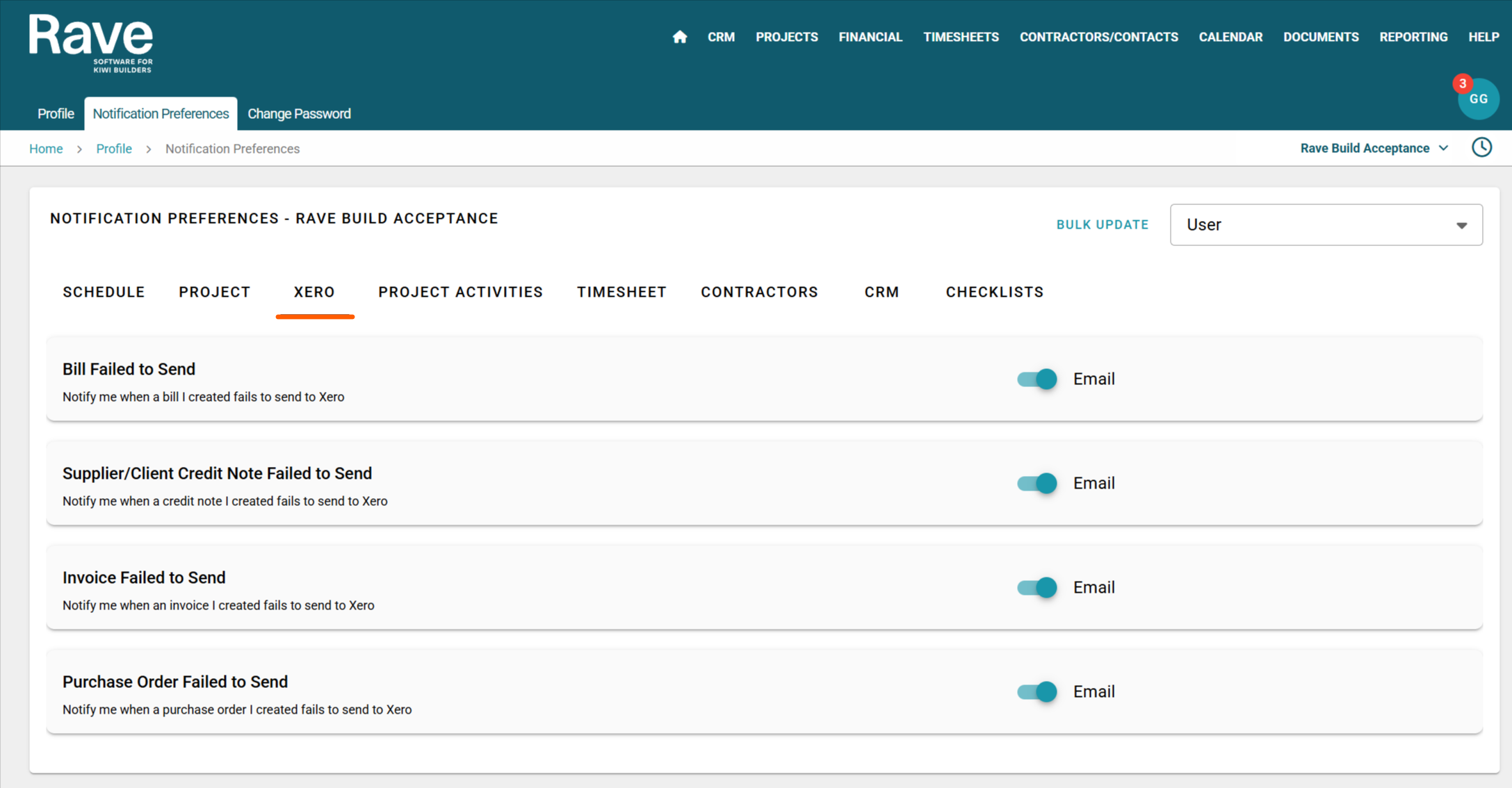Click the Notification Preferences breadcrumb text
1512x788 pixels.
point(232,149)
